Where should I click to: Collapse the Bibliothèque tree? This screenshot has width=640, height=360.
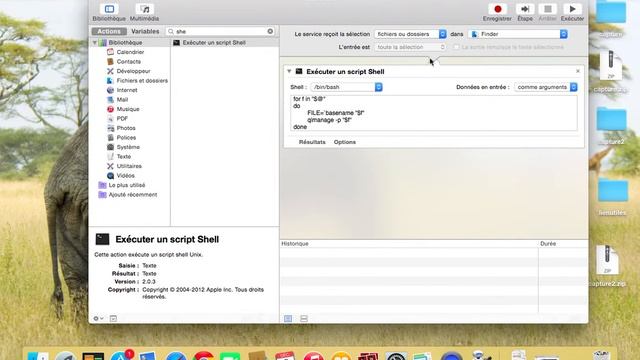point(95,42)
